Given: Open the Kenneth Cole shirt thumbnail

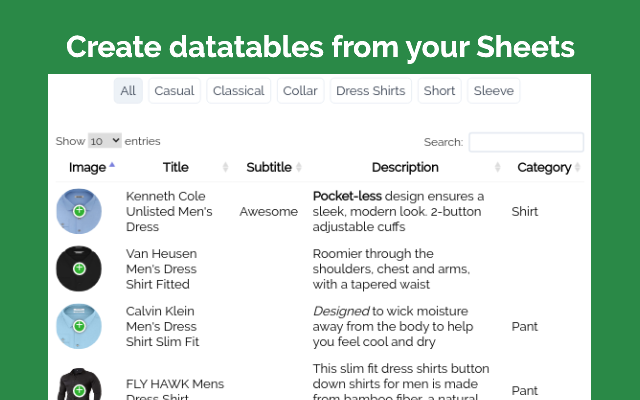Looking at the screenshot, I should pos(70,205).
